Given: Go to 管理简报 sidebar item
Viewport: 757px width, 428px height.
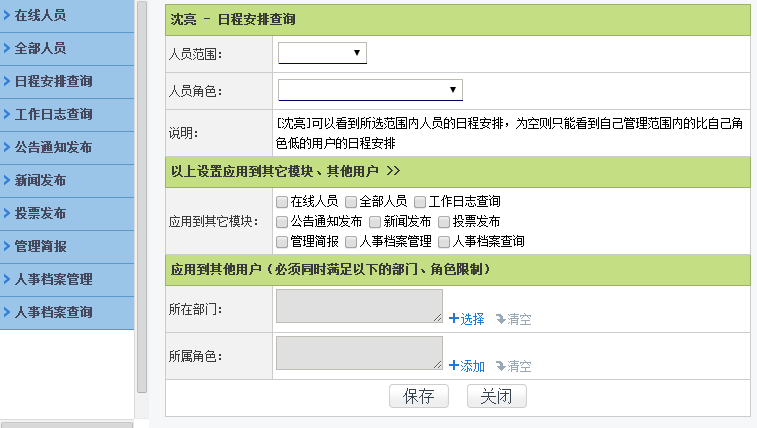Looking at the screenshot, I should pos(41,246).
